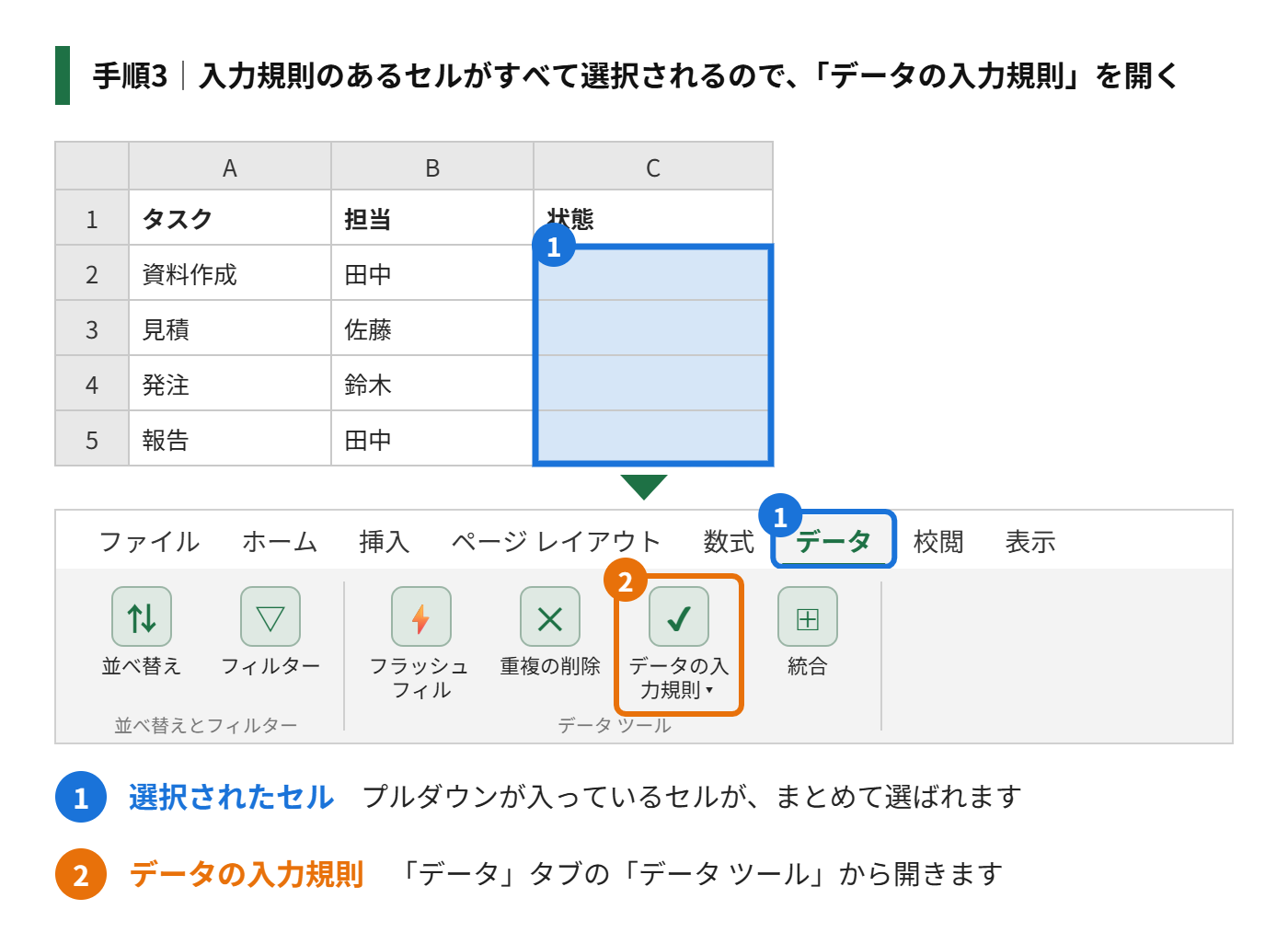Click the cell containing 鈴木
Image resolution: width=1288 pixels, height=944 pixels.
click(432, 384)
